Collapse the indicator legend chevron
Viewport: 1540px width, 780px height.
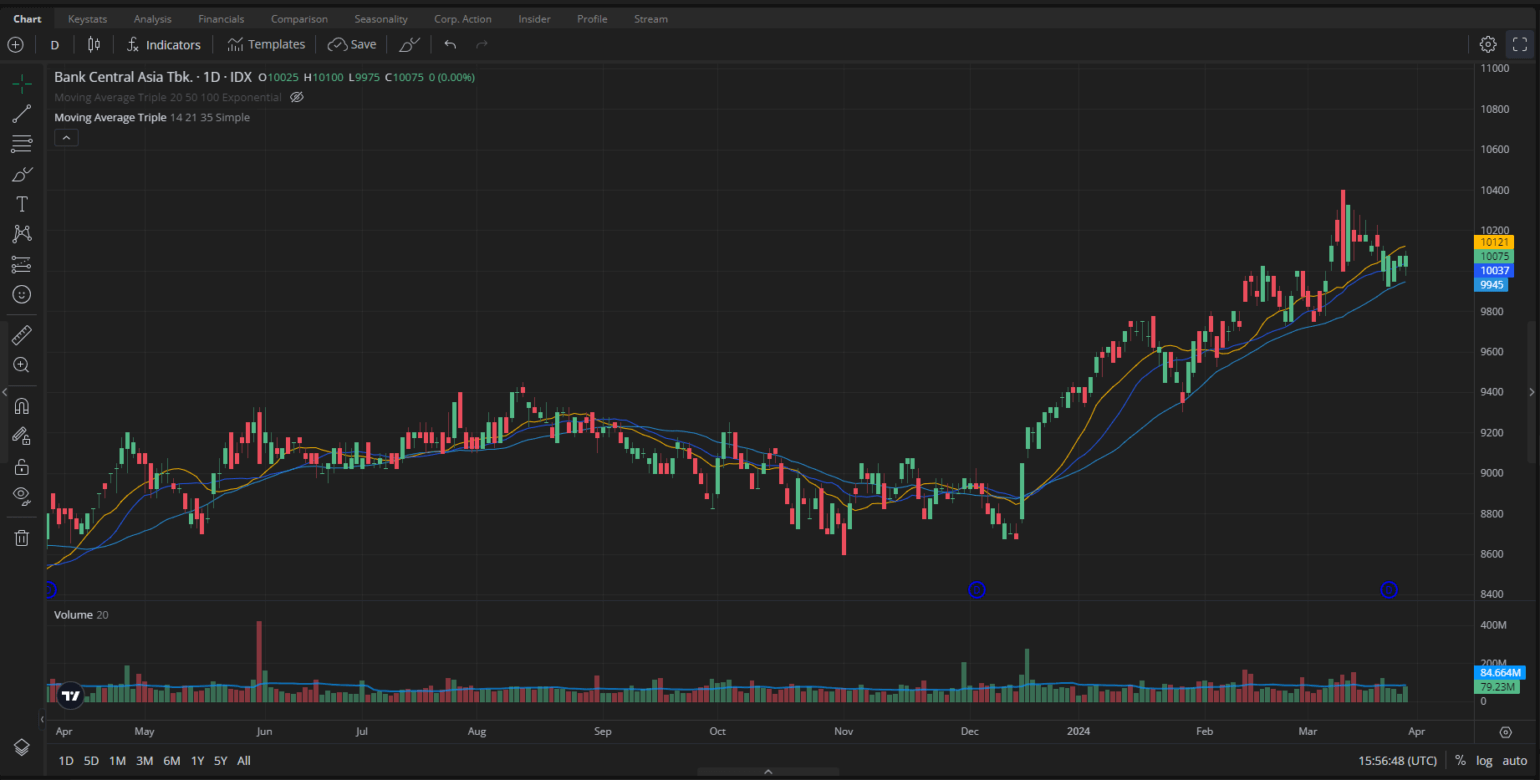(65, 138)
